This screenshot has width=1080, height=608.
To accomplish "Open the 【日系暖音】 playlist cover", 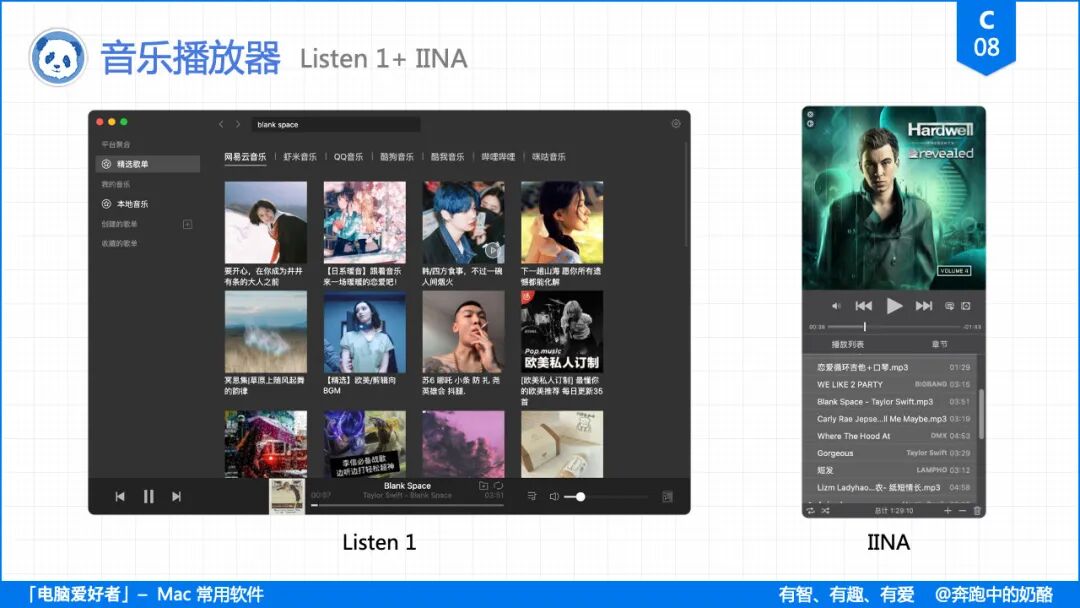I will 364,222.
